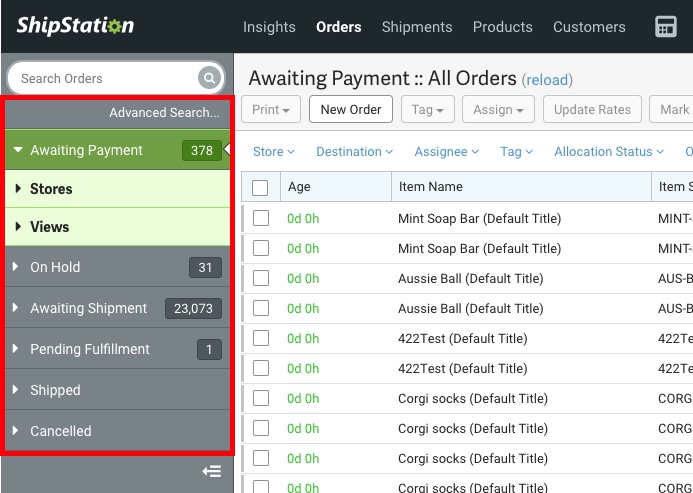
Task: Open the Destination filter dropdown
Action: point(354,152)
